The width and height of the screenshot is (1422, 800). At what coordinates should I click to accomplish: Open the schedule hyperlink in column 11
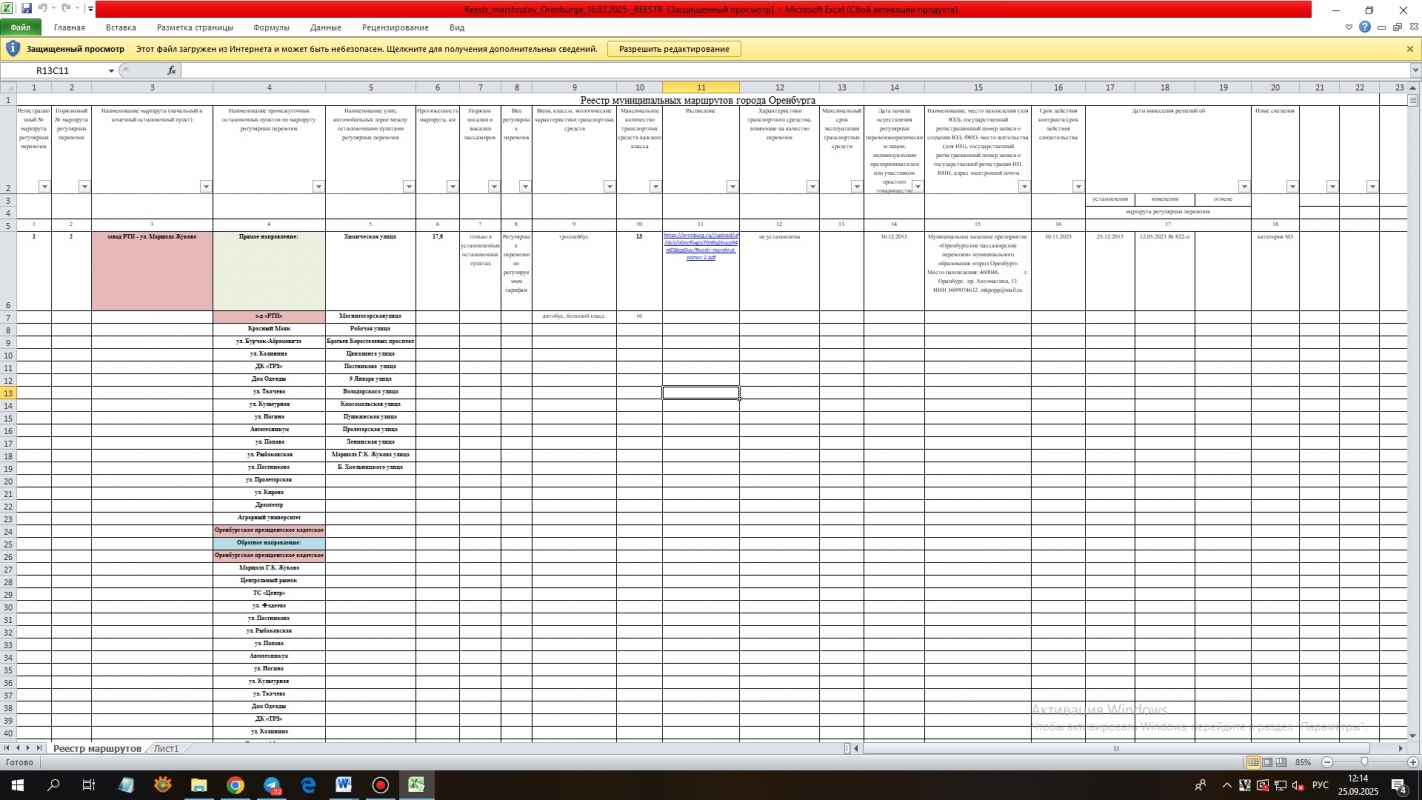point(700,246)
